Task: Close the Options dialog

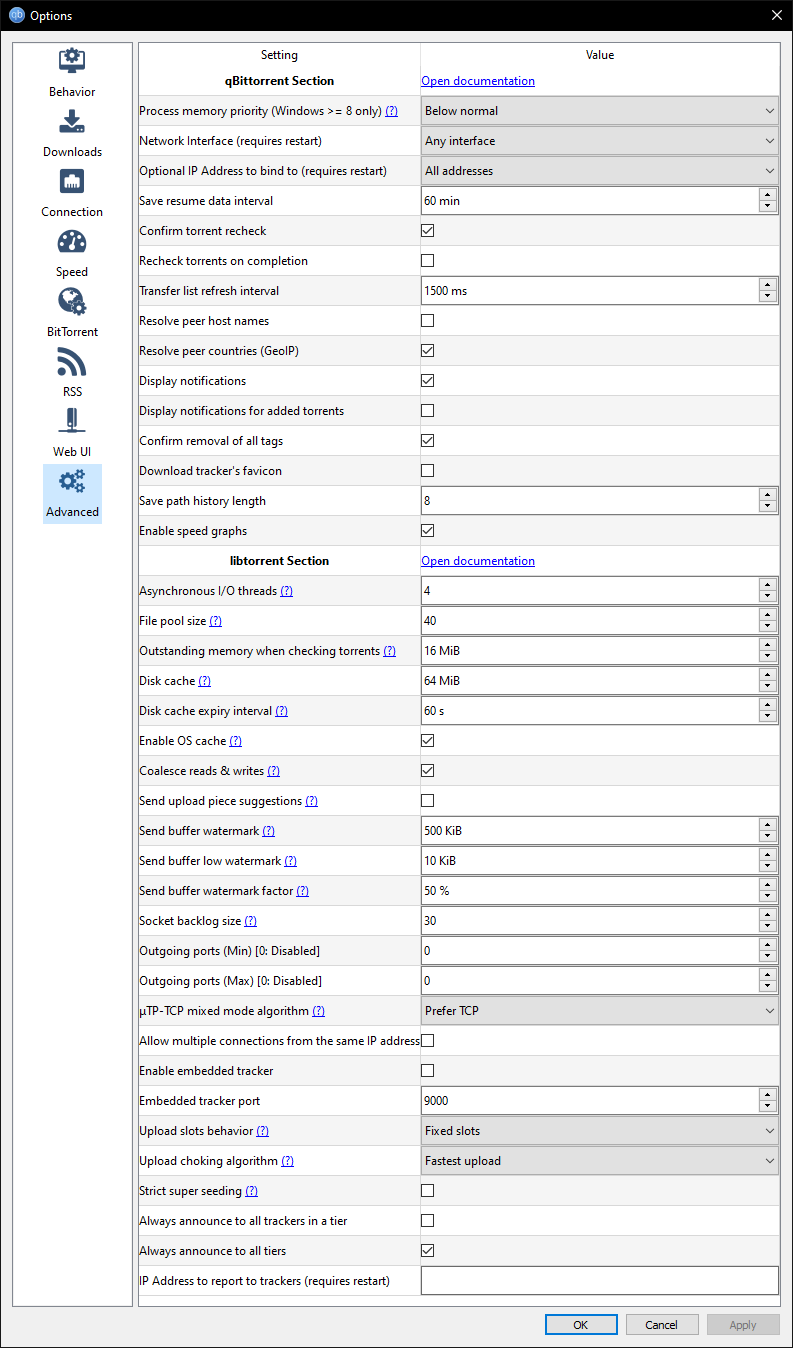Action: (777, 15)
